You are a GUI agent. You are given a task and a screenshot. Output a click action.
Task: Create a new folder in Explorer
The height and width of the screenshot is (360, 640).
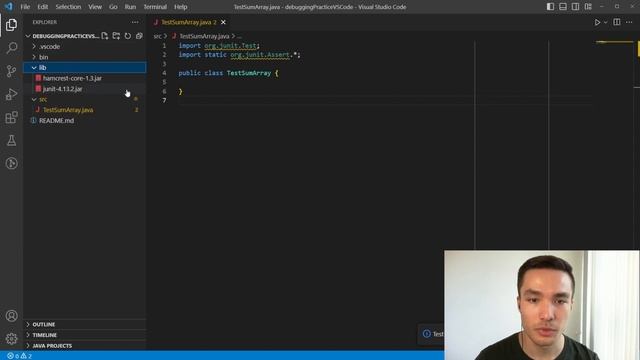[116, 36]
